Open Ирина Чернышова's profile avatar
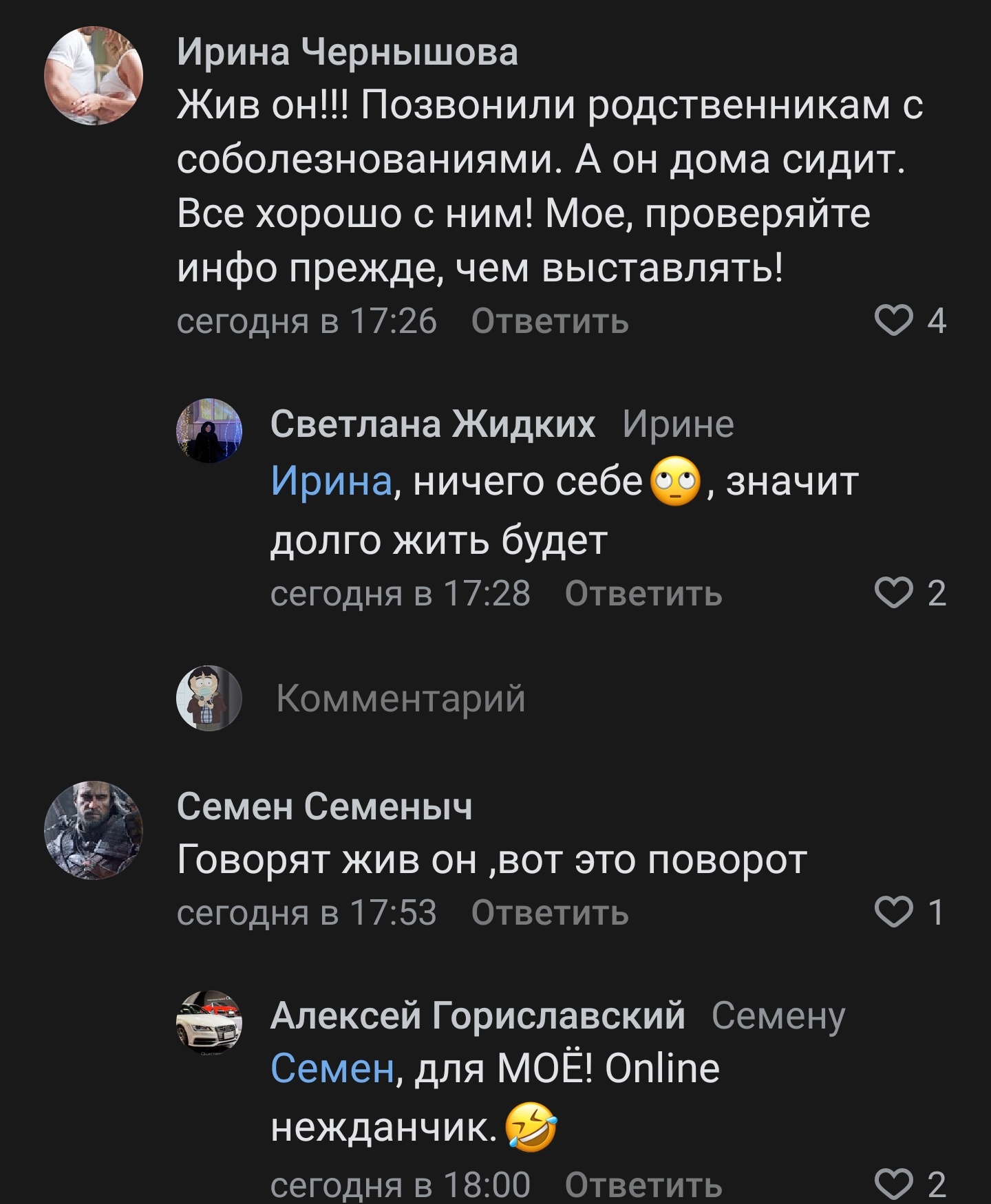 [94, 76]
